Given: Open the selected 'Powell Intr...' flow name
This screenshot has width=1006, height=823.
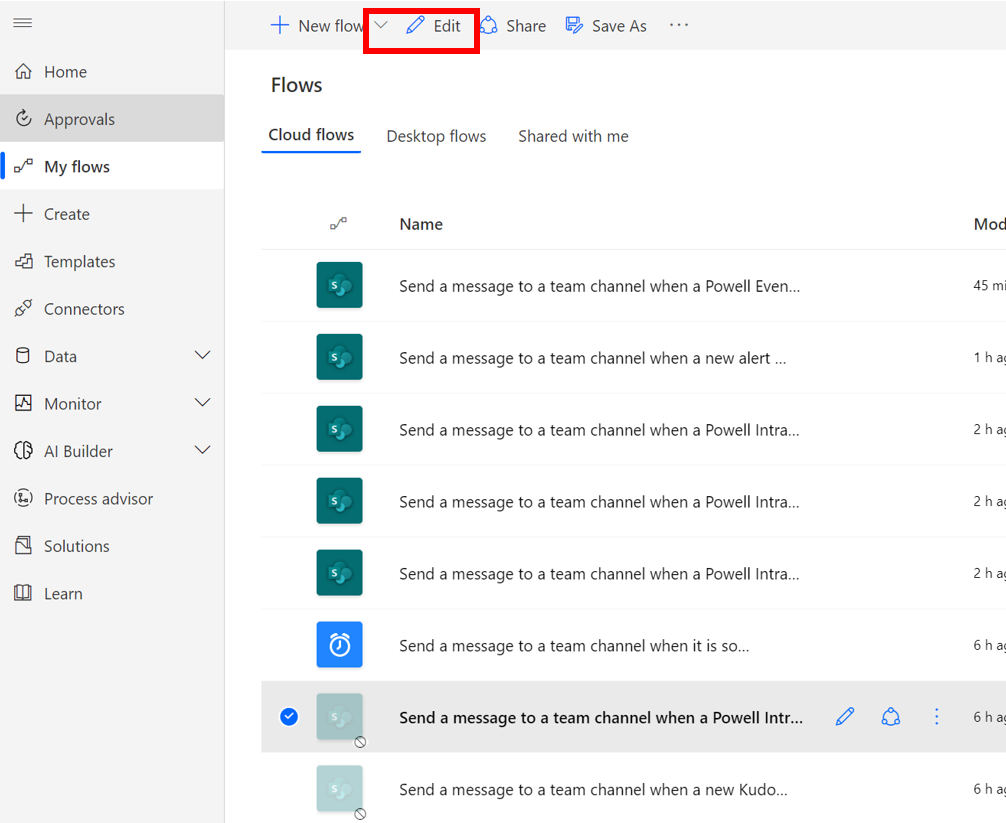Looking at the screenshot, I should pyautogui.click(x=601, y=718).
